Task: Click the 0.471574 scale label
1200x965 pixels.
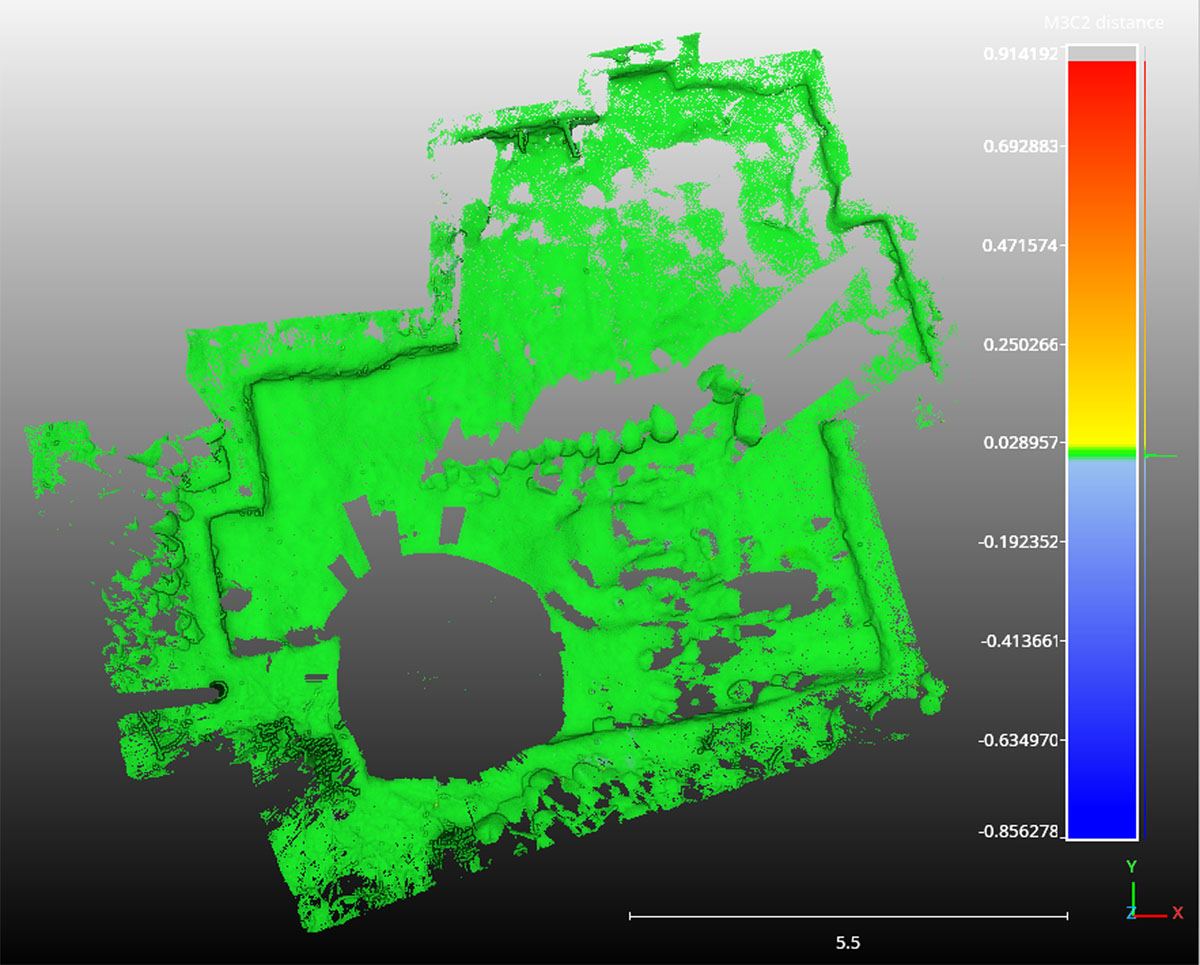Action: coord(1023,245)
